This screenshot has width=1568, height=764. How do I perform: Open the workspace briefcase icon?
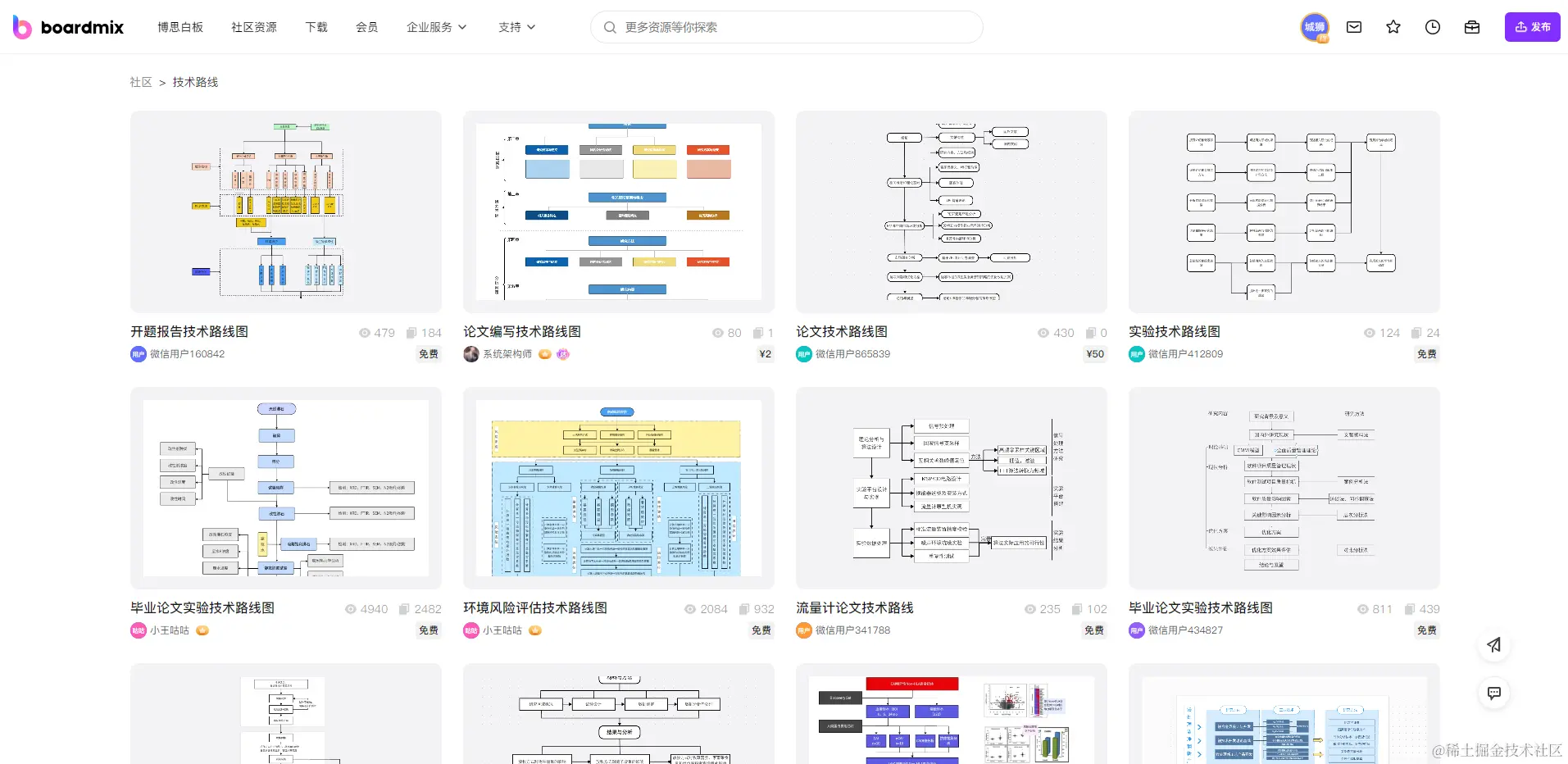(1471, 27)
